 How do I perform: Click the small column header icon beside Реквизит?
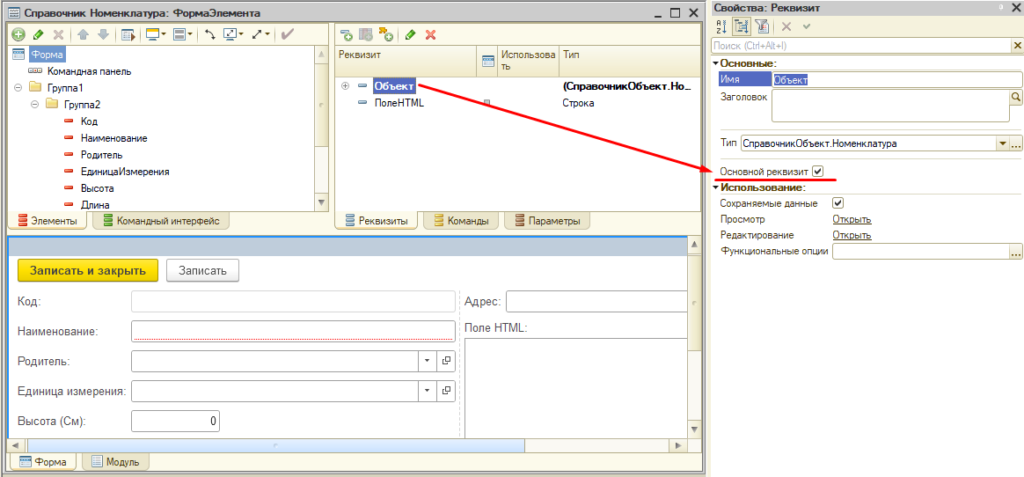(x=488, y=61)
